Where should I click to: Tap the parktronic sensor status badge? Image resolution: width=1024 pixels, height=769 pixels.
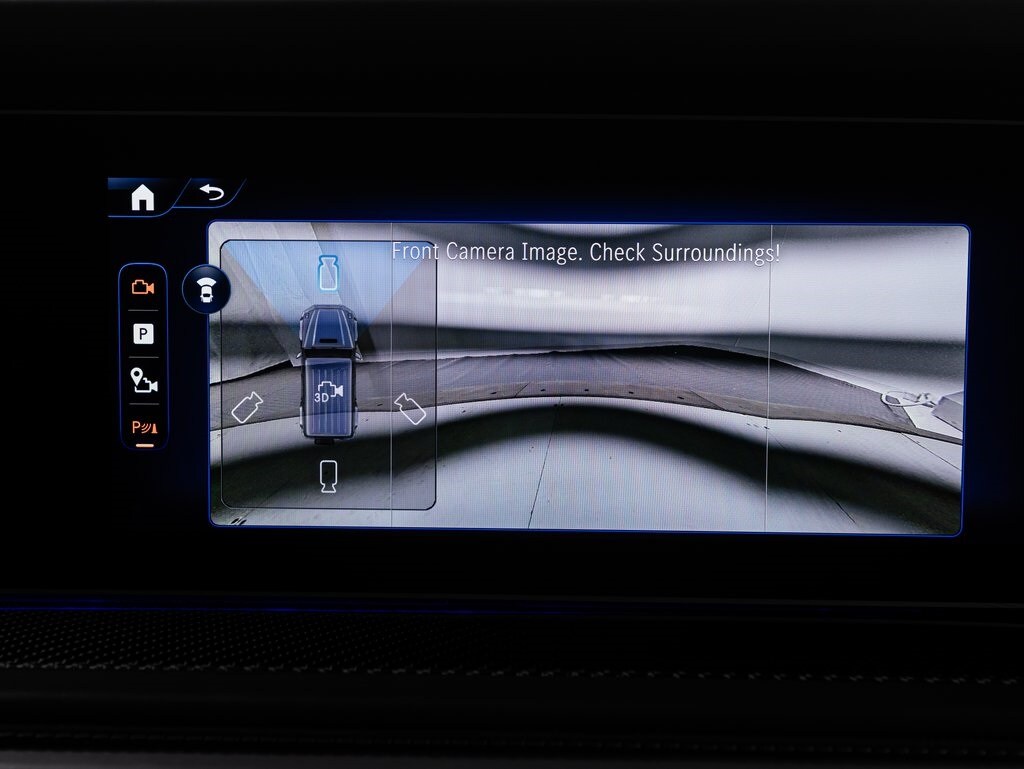[x=207, y=291]
